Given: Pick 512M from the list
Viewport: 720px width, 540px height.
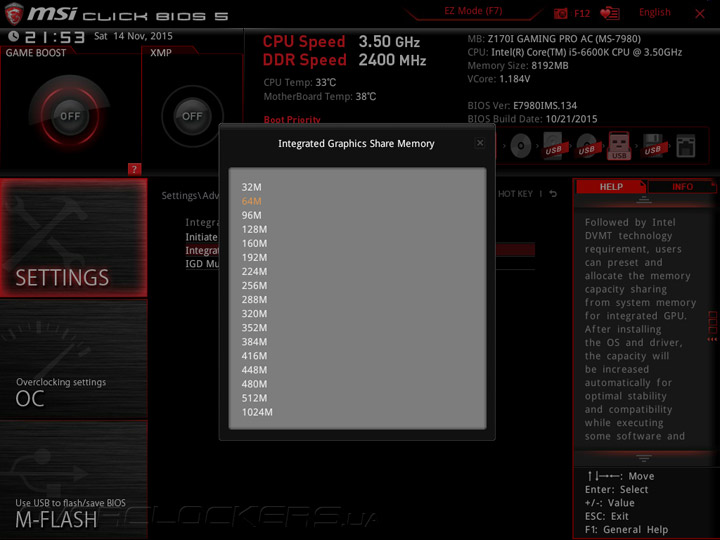Looking at the screenshot, I should coord(254,398).
